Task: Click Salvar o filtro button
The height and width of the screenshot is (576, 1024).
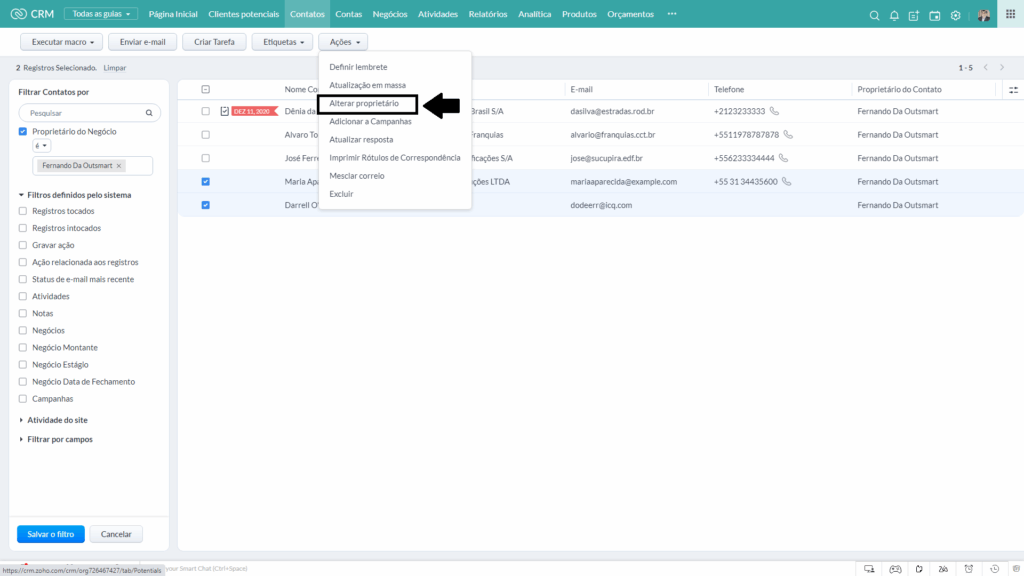Action: click(x=51, y=534)
